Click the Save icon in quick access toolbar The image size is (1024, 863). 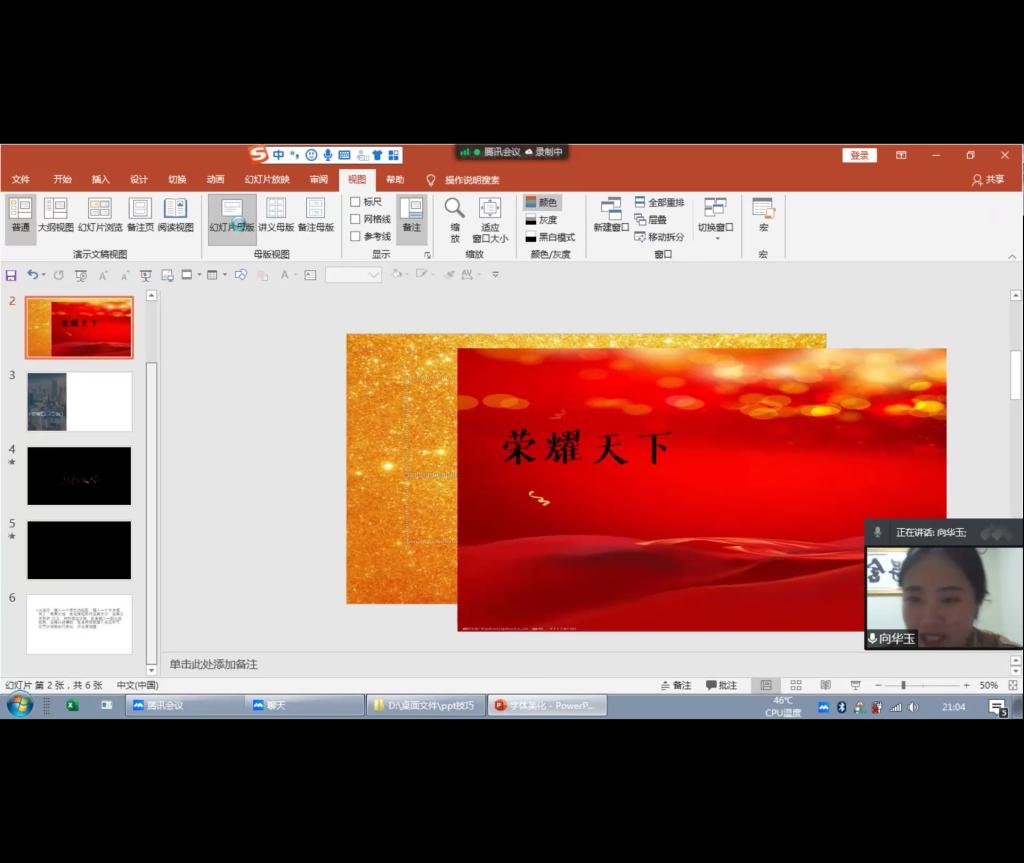tap(11, 275)
